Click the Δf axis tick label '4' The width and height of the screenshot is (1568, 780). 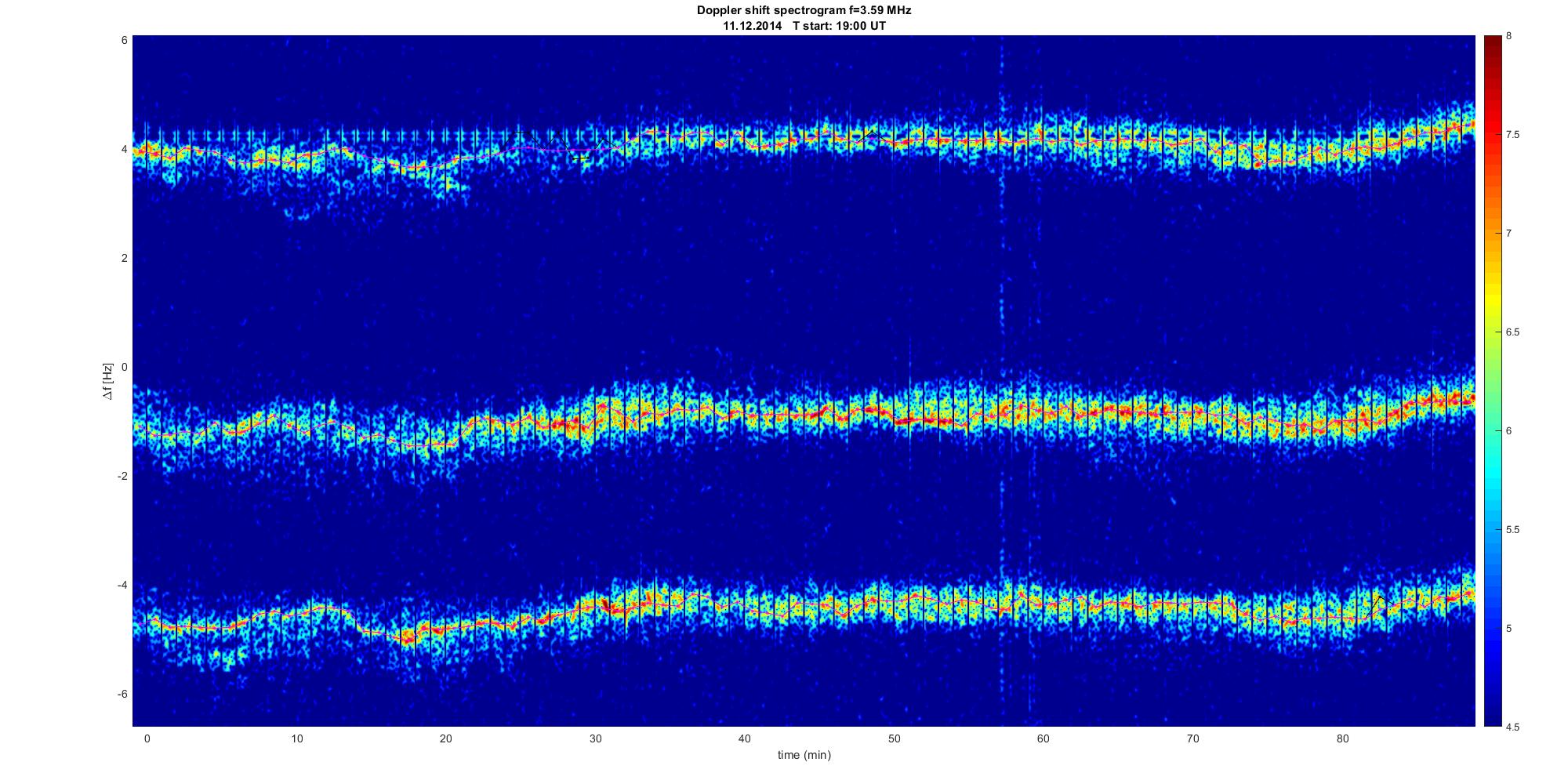(125, 149)
